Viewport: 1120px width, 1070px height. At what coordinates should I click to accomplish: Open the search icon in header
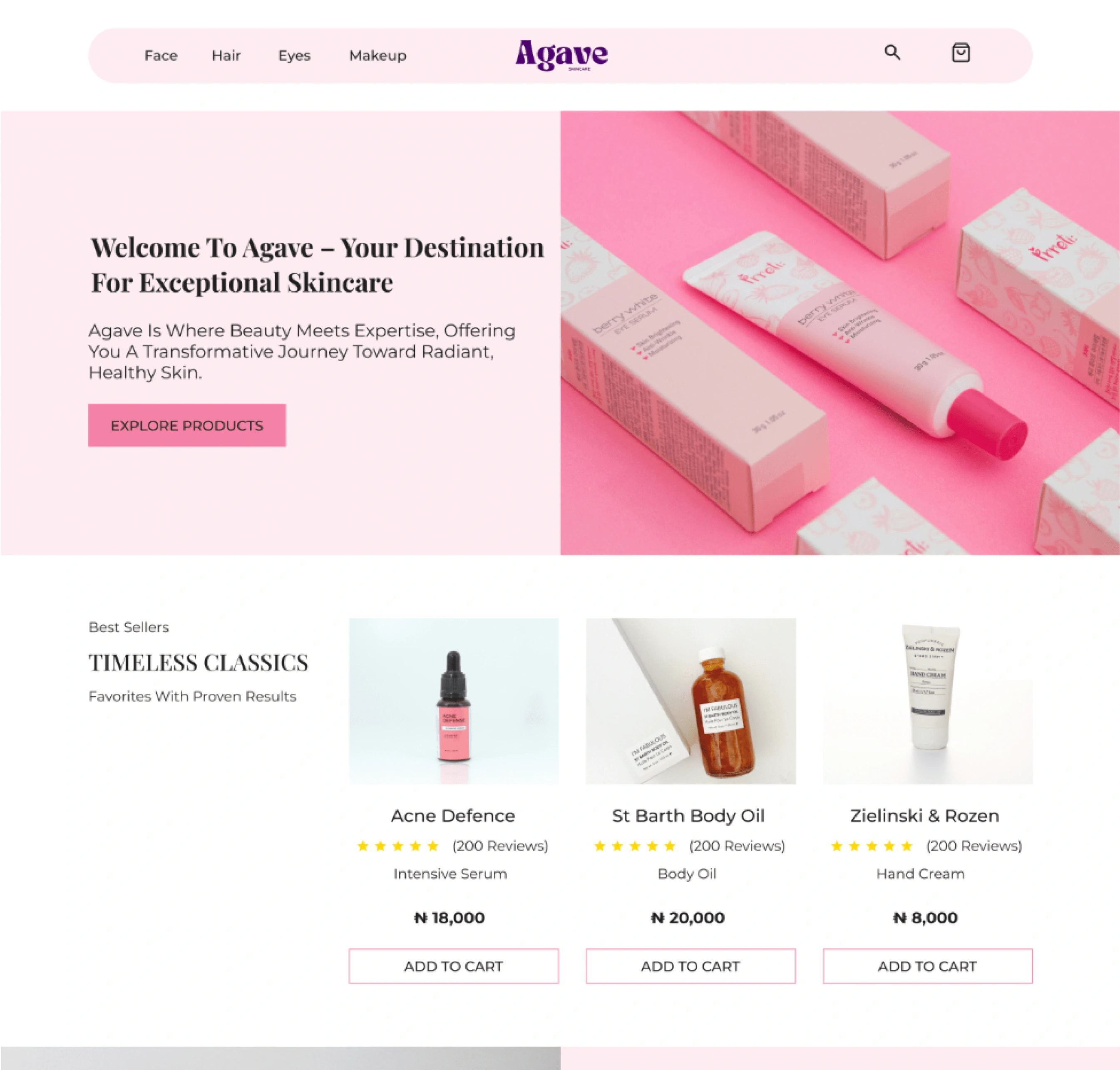click(892, 53)
